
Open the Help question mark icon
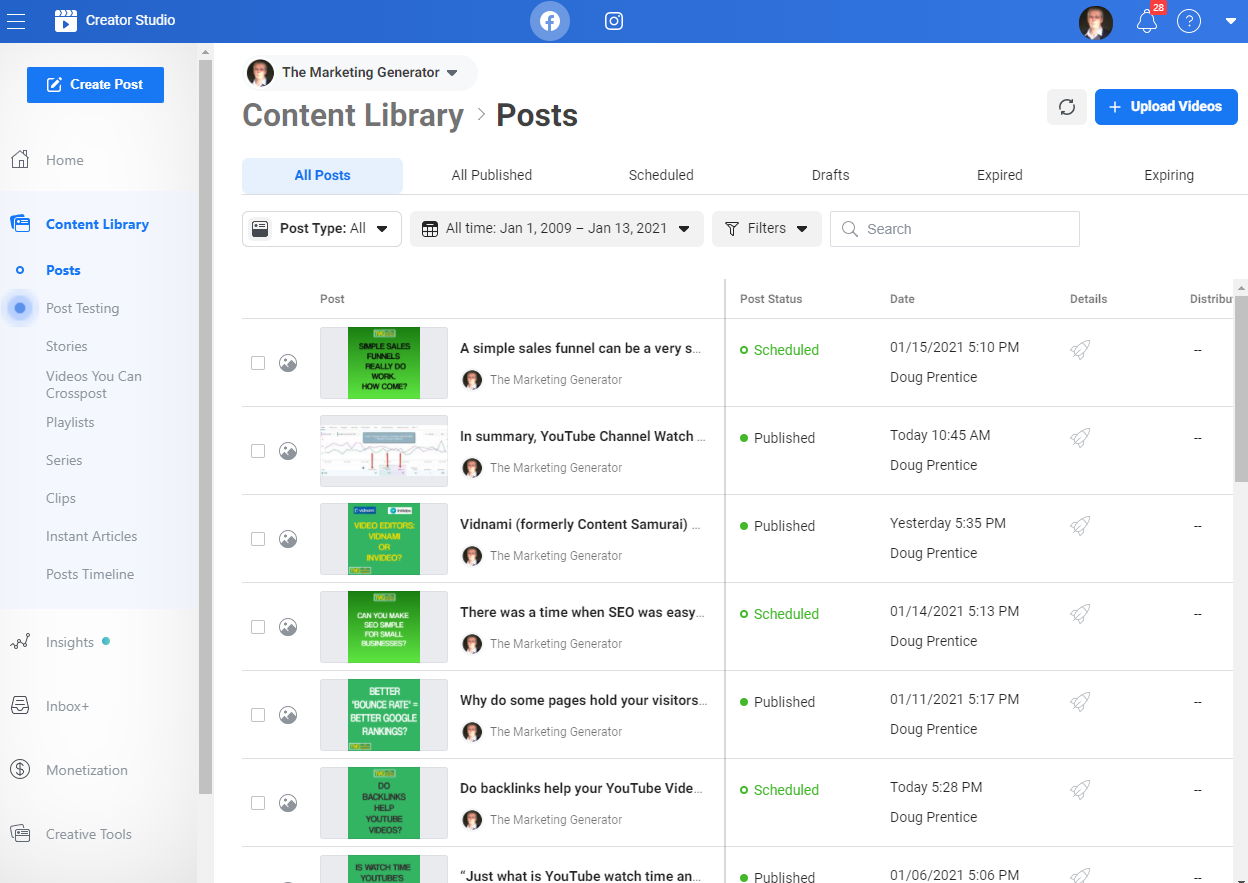tap(1188, 21)
